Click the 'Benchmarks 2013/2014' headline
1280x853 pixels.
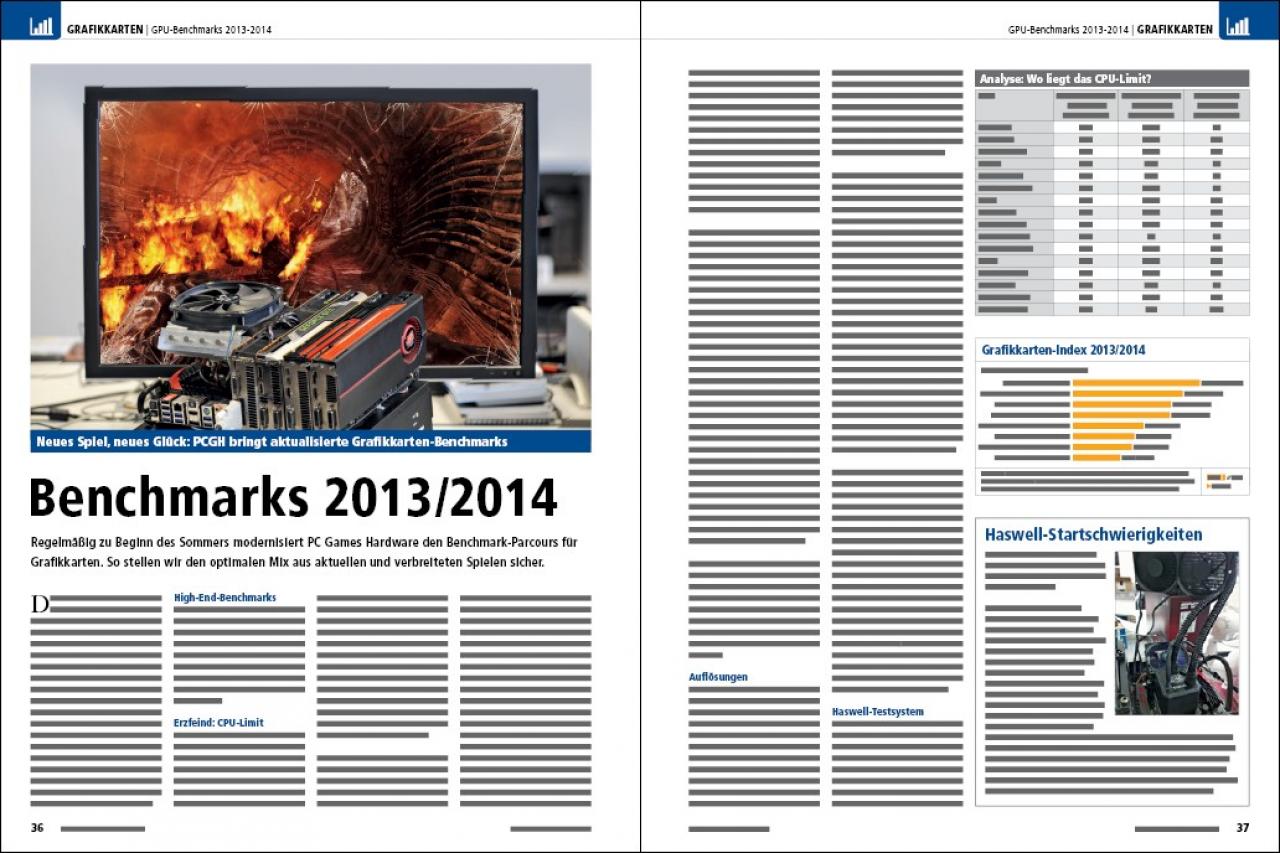click(x=293, y=498)
